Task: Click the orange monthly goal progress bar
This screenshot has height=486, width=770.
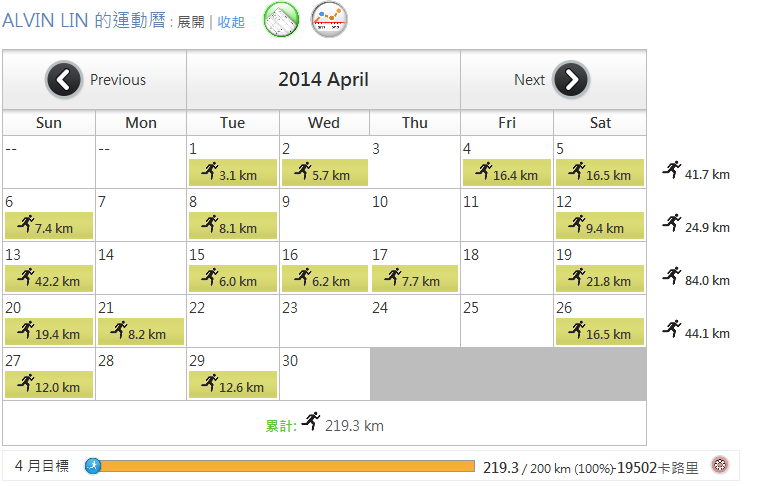Action: (284, 466)
